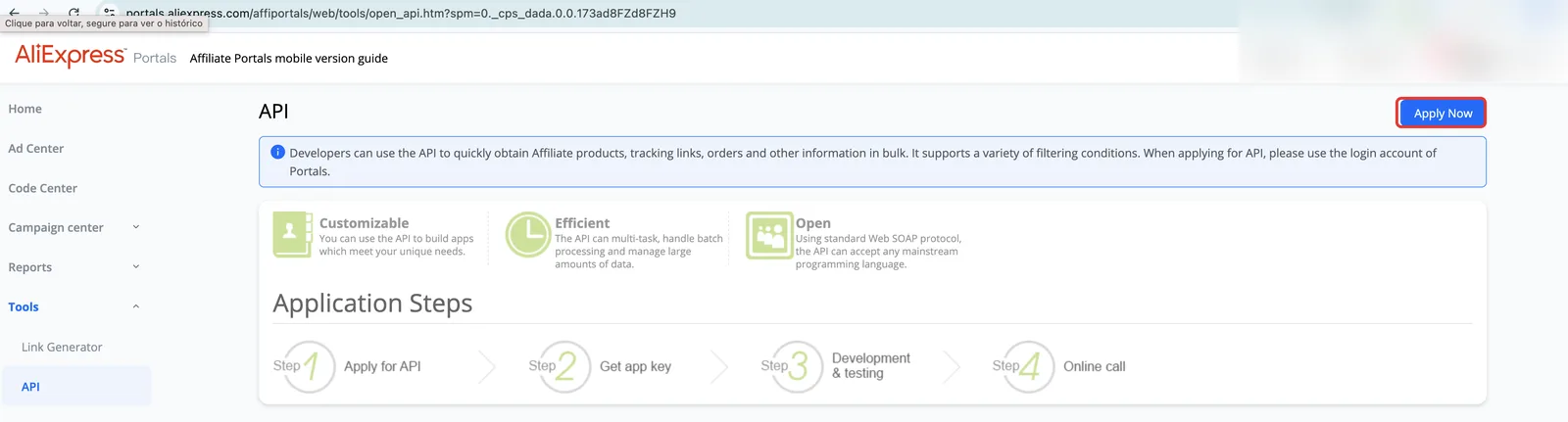Click the browser back arrow
This screenshot has height=422, width=1568.
(x=14, y=13)
